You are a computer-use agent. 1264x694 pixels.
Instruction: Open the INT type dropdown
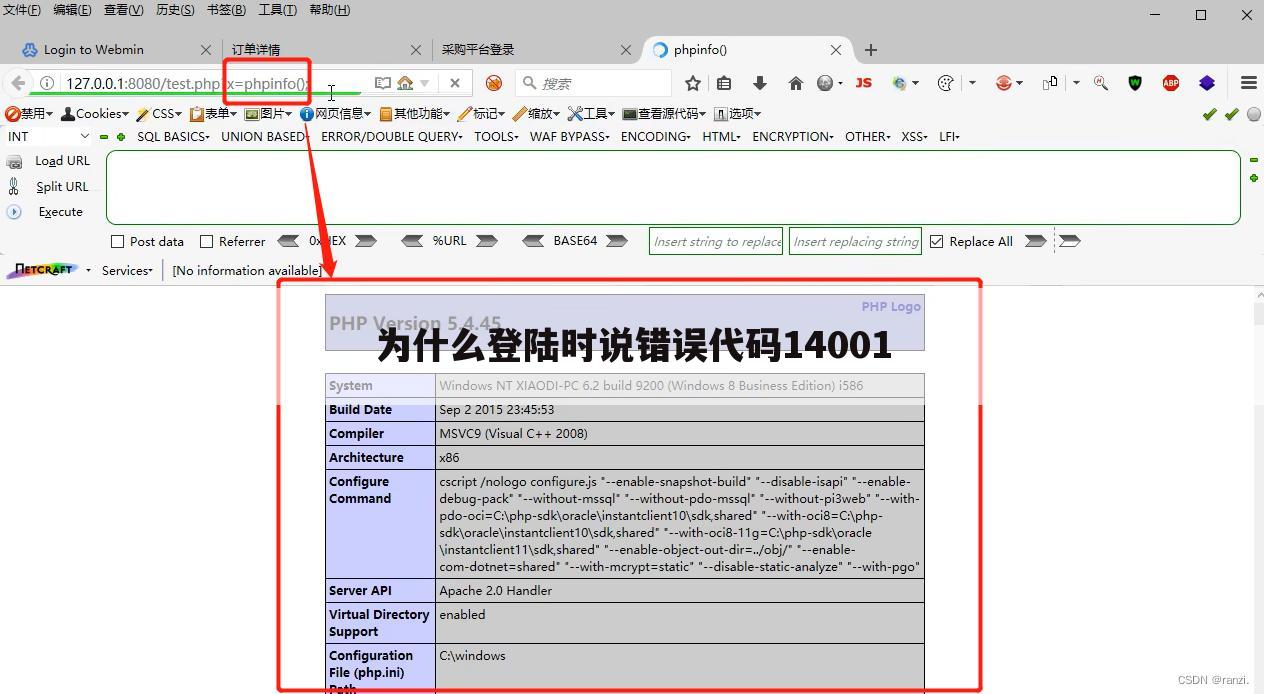(x=49, y=137)
